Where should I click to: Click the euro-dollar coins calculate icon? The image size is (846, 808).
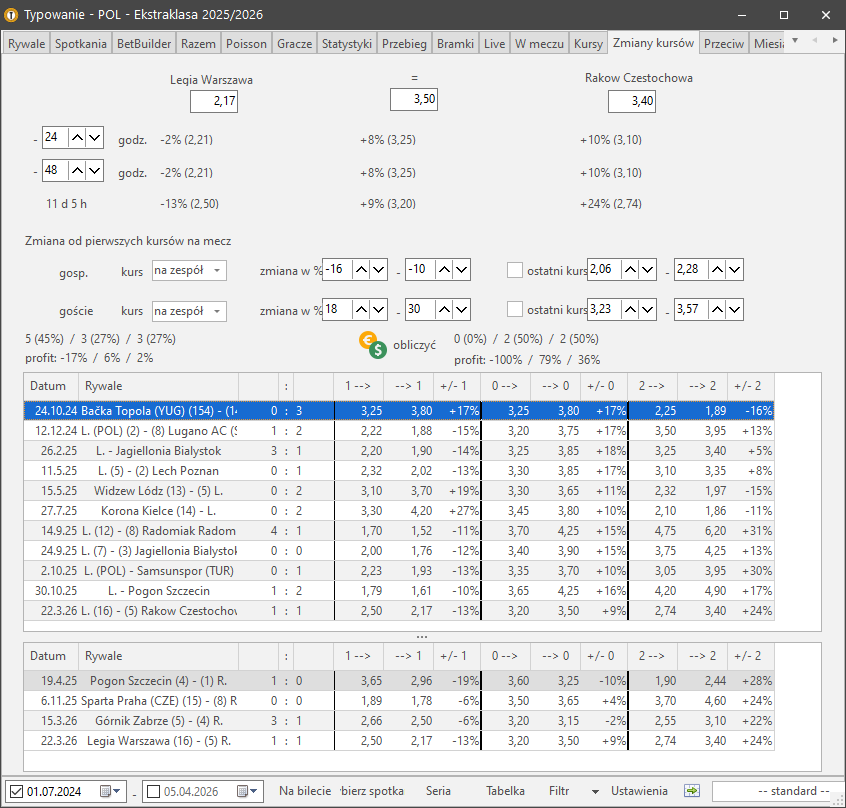(374, 344)
